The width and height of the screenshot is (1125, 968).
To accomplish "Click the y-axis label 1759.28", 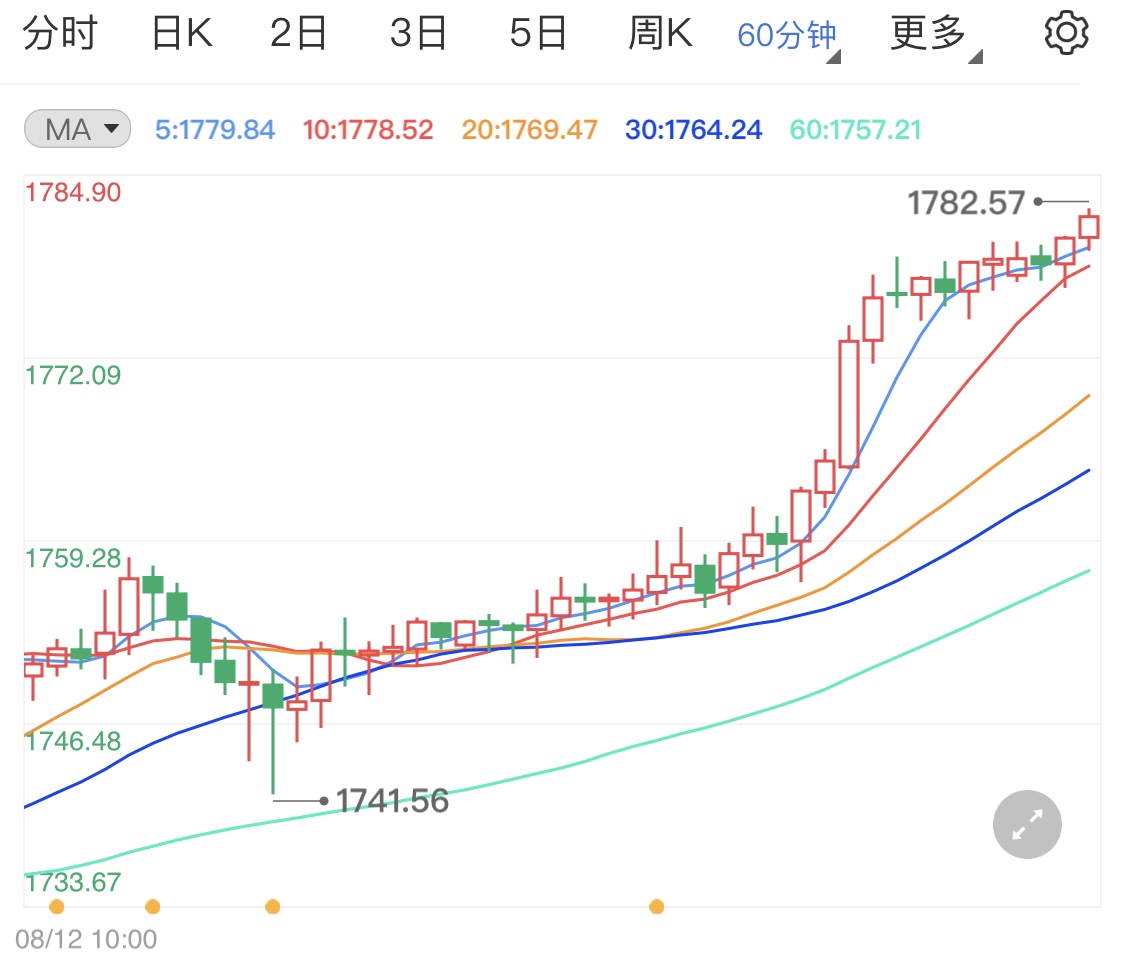I will (x=73, y=558).
